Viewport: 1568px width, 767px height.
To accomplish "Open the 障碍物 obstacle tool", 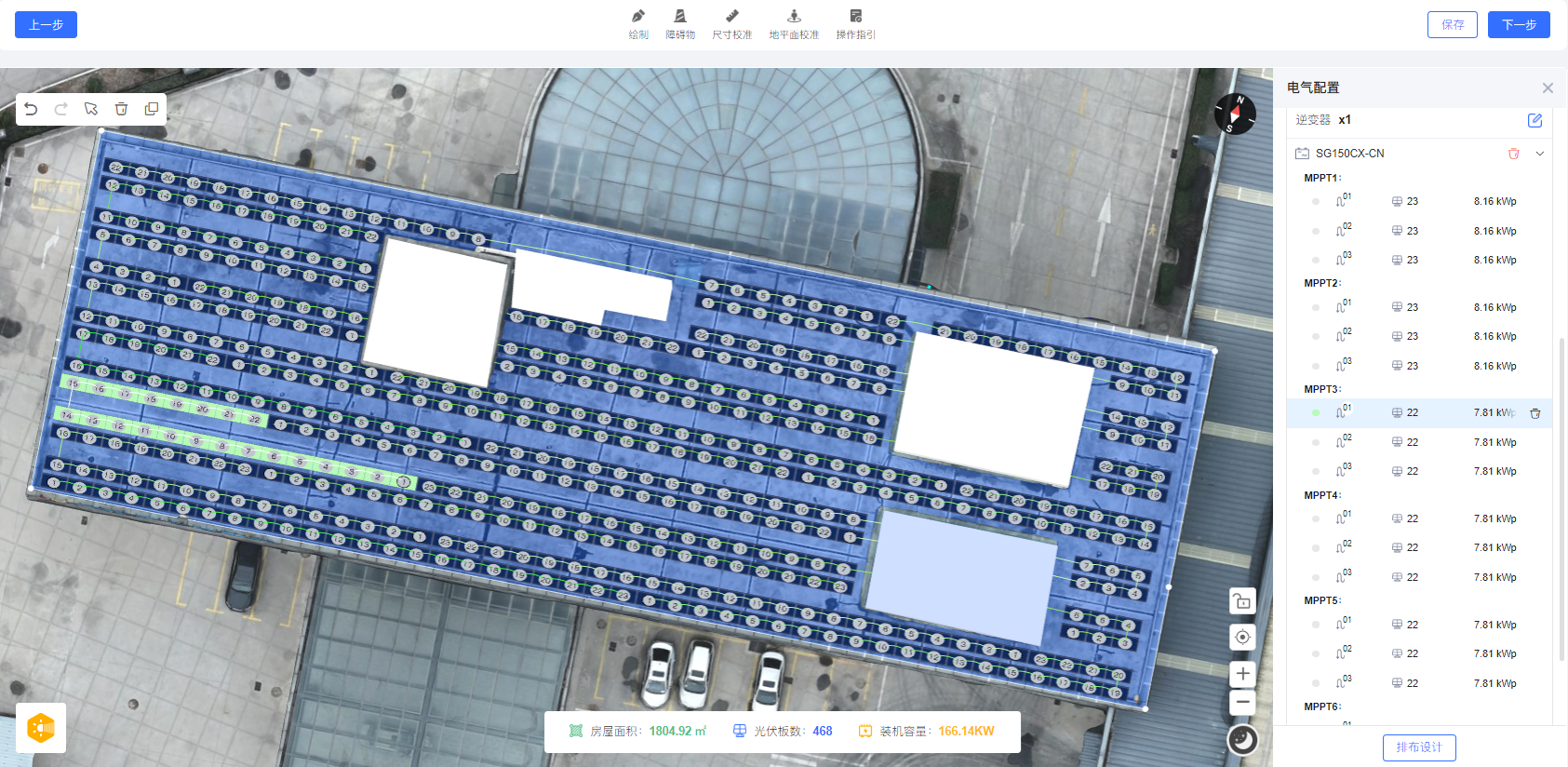I will 680,24.
